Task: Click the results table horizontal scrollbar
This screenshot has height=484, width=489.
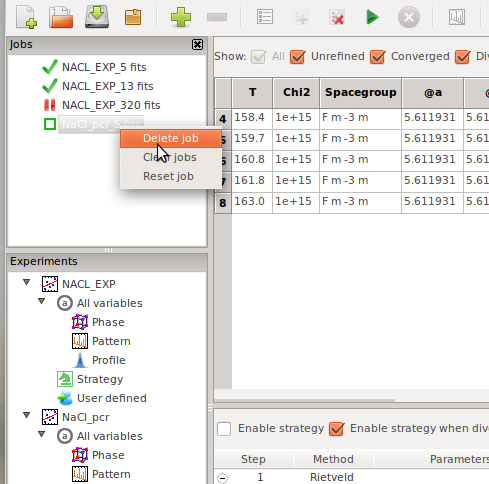Action: [305, 400]
